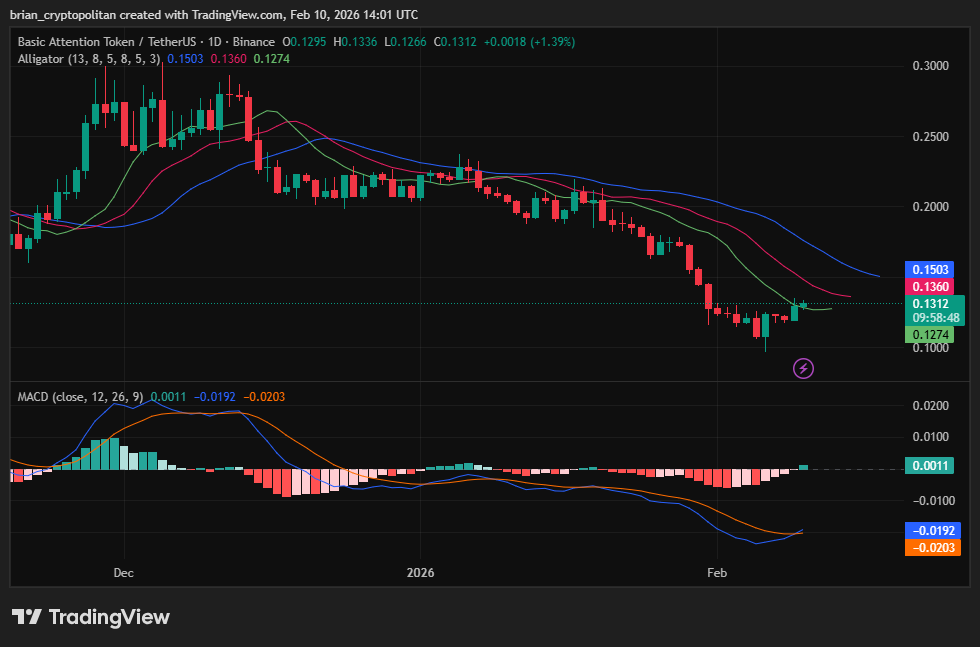The height and width of the screenshot is (647, 980).
Task: Click the red 0.1360 price label
Action: 929,286
